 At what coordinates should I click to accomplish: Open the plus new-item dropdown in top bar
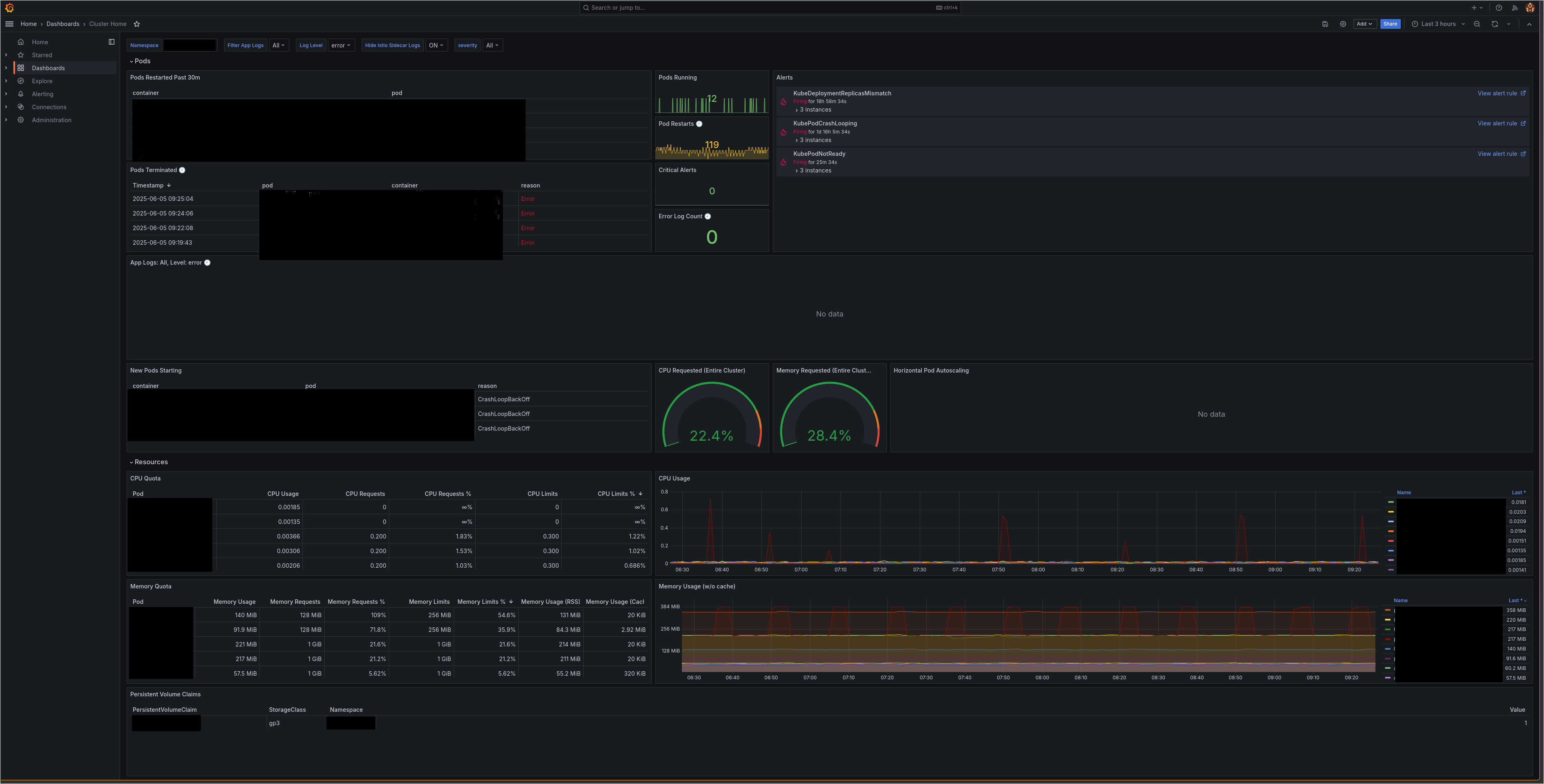click(x=1477, y=8)
